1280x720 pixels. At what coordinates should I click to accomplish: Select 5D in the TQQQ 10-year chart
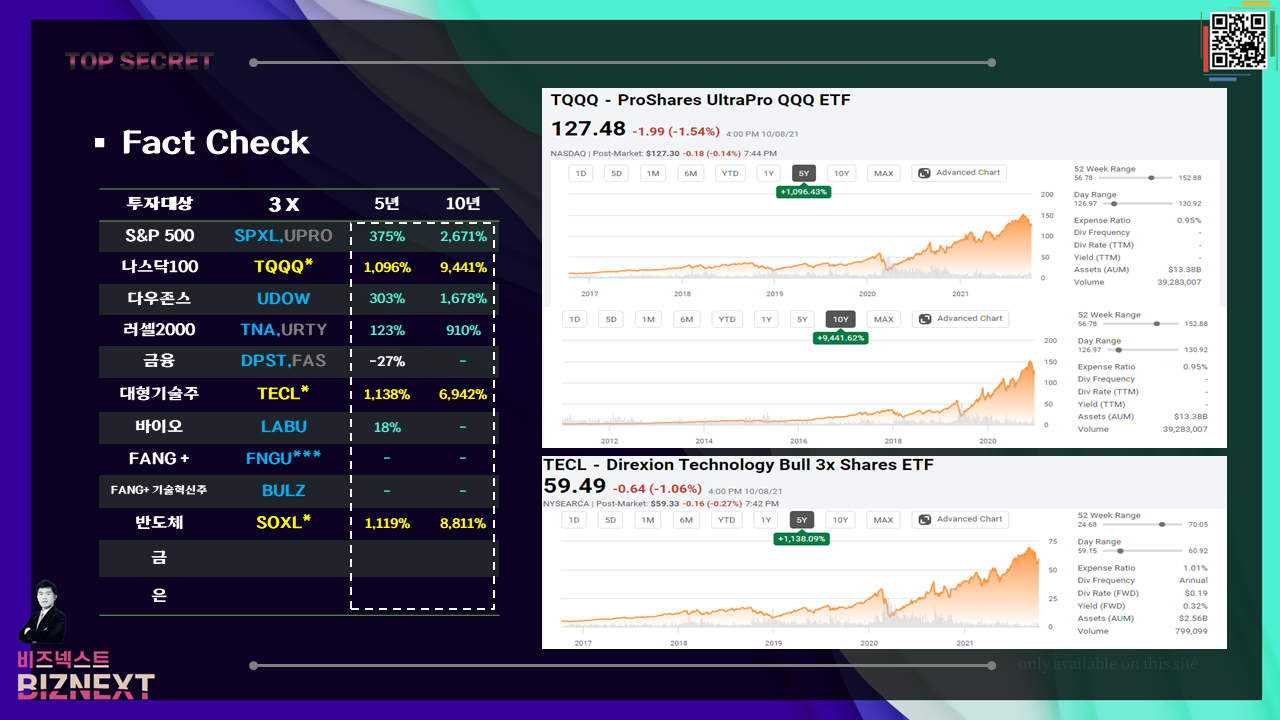612,319
